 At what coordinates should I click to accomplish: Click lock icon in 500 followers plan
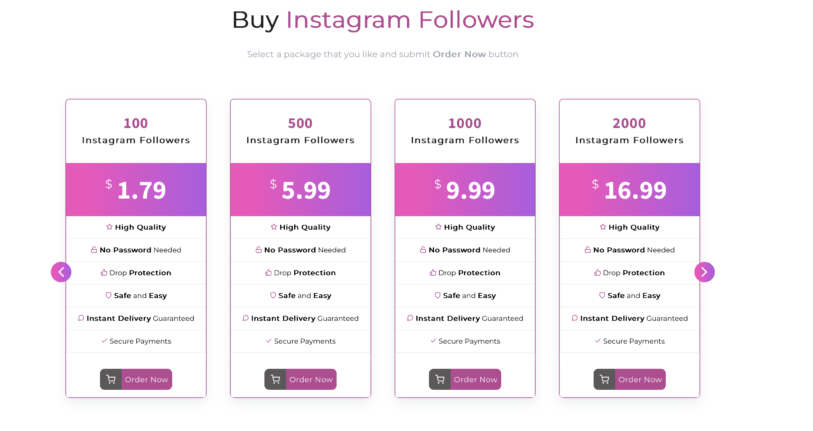pyautogui.click(x=258, y=249)
